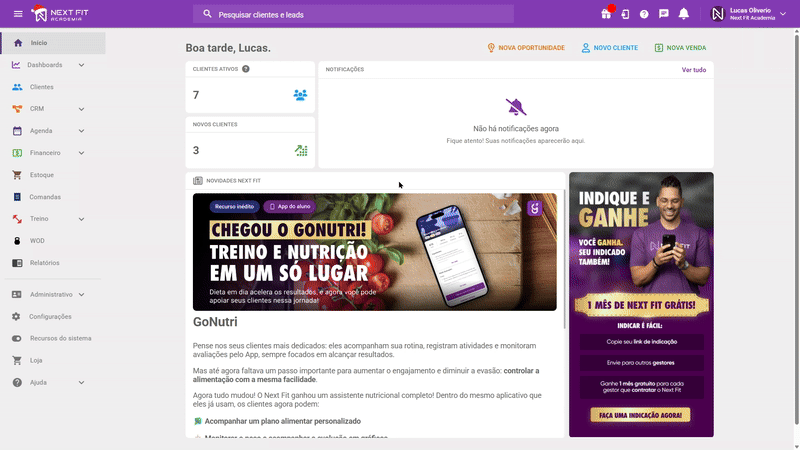This screenshot has width=800, height=450.
Task: Click the Faça uma indicação agora button
Action: point(640,415)
